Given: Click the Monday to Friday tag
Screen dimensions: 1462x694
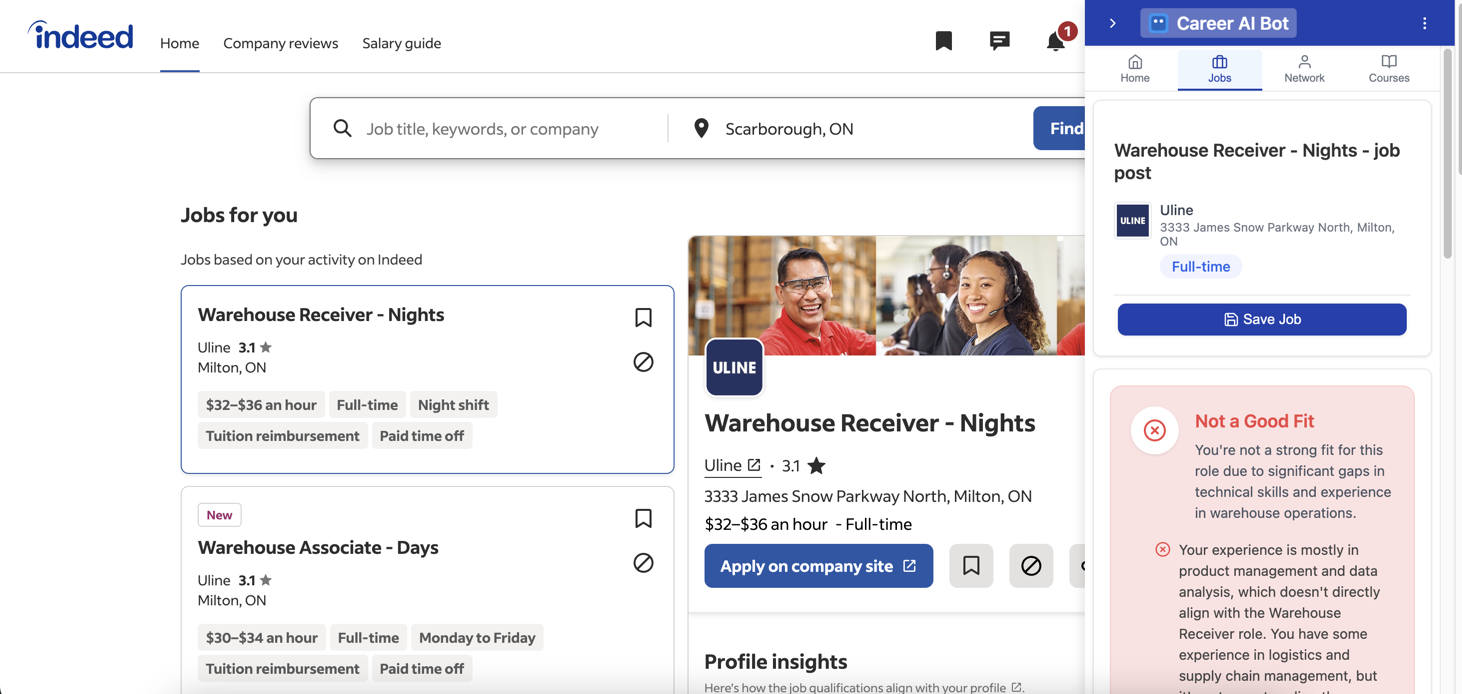Looking at the screenshot, I should click(x=477, y=638).
